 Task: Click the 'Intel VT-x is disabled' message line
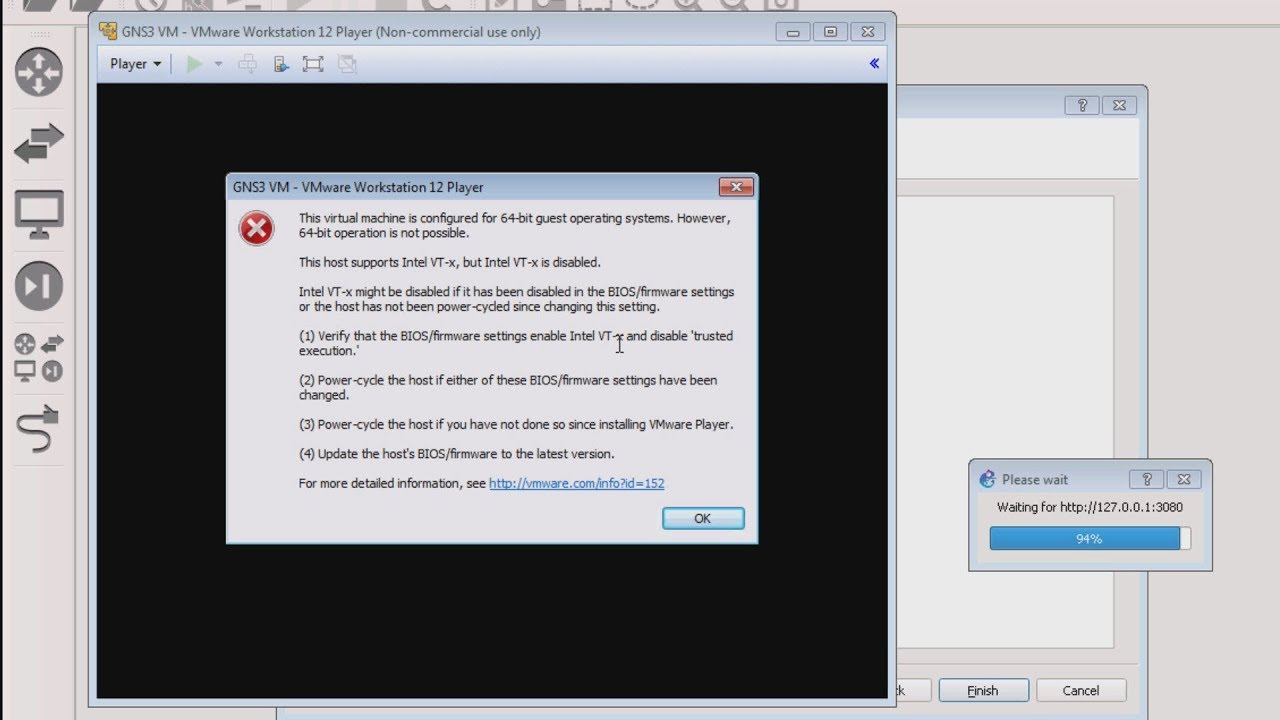[x=449, y=262]
